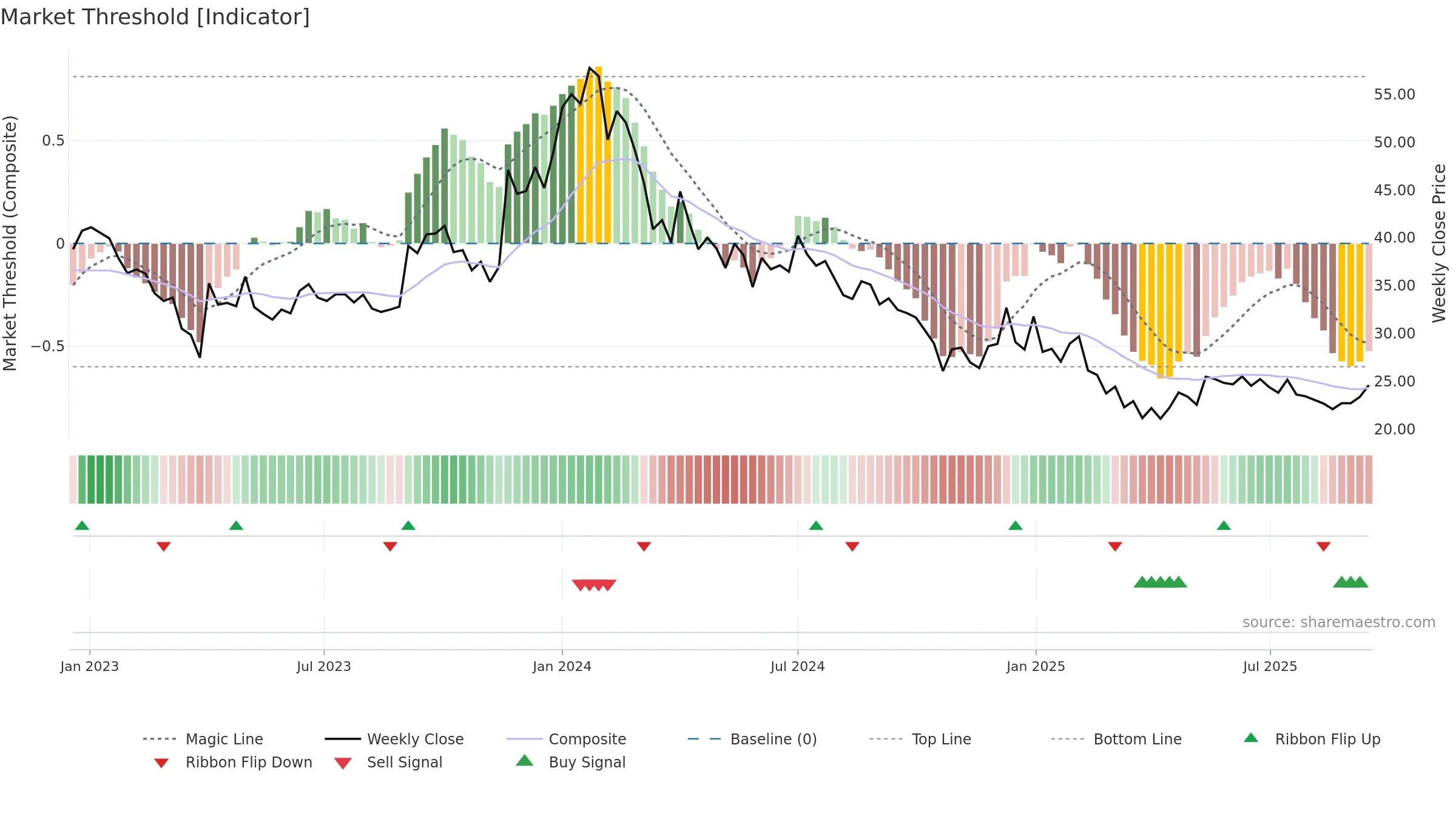Viewport: 1456px width, 819px height.
Task: Click the 45.00 price axis label
Action: point(1395,190)
